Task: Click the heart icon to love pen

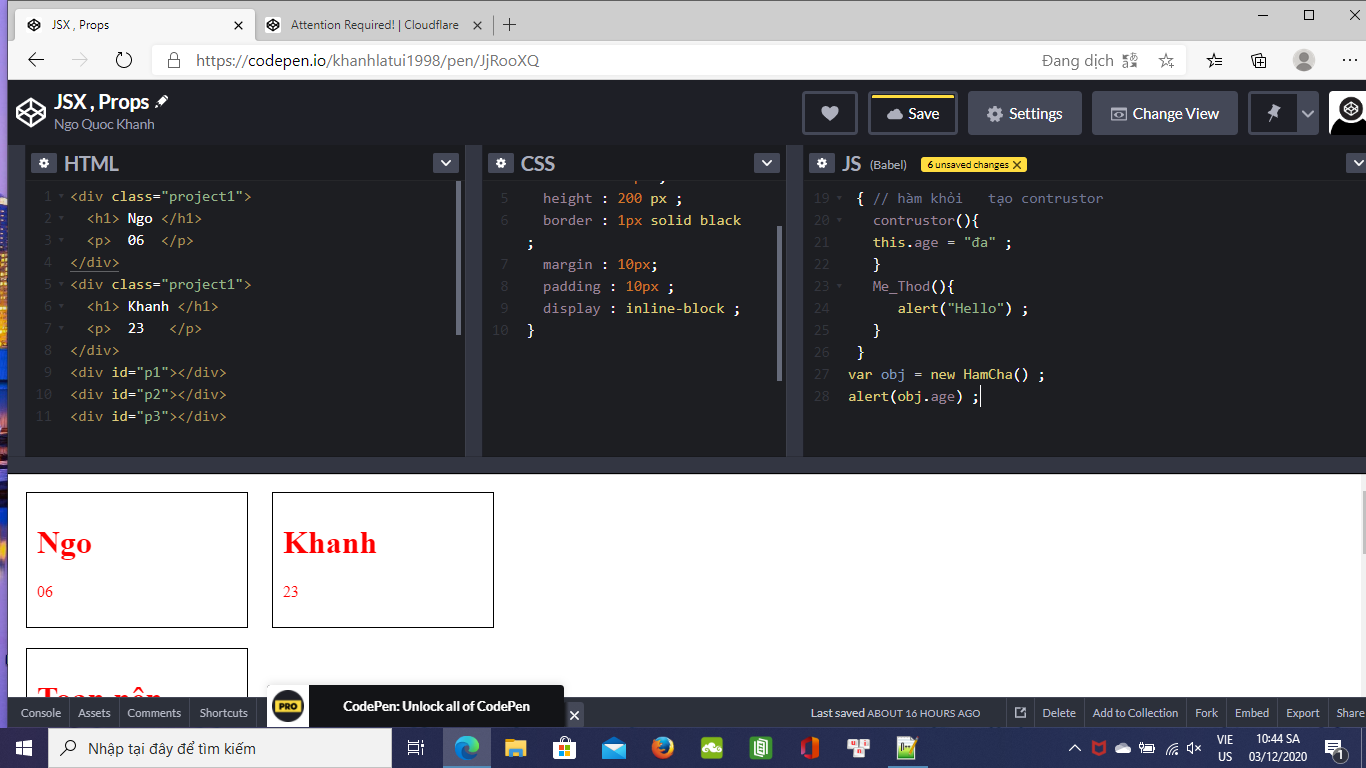Action: coord(829,113)
